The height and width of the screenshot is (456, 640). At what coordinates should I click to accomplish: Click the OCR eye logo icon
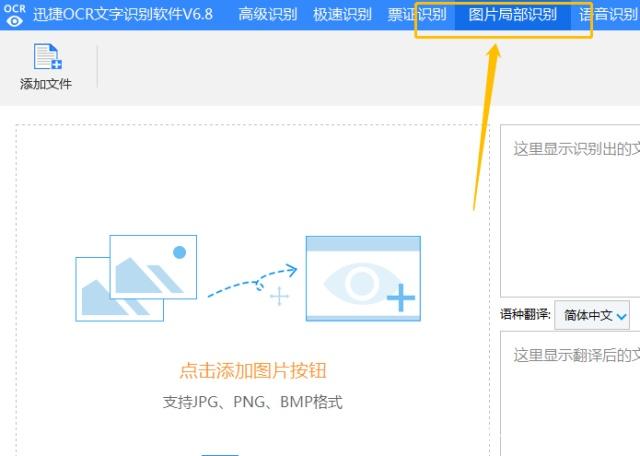tap(14, 14)
